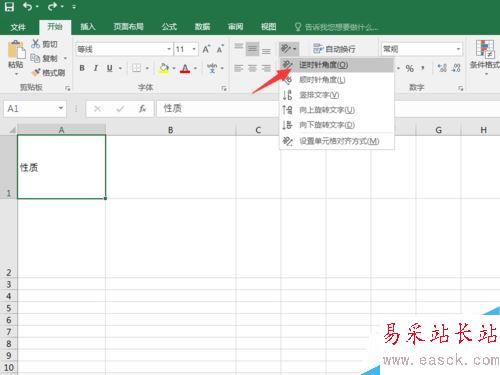Open 设置单元格对齐方式(M) dialog

tap(337, 141)
